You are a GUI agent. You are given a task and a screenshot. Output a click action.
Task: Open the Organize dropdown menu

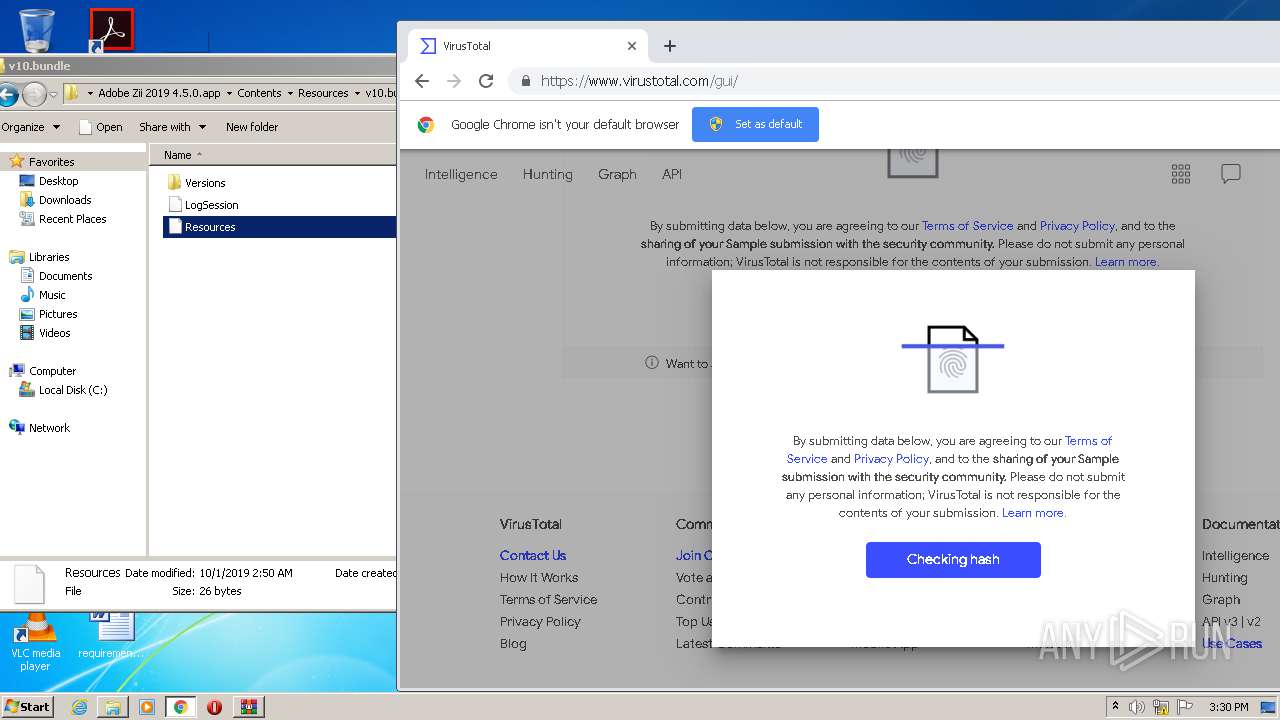point(30,127)
